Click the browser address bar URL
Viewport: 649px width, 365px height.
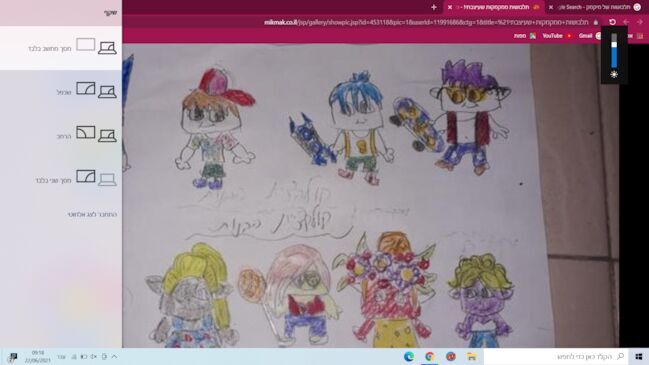(x=426, y=22)
